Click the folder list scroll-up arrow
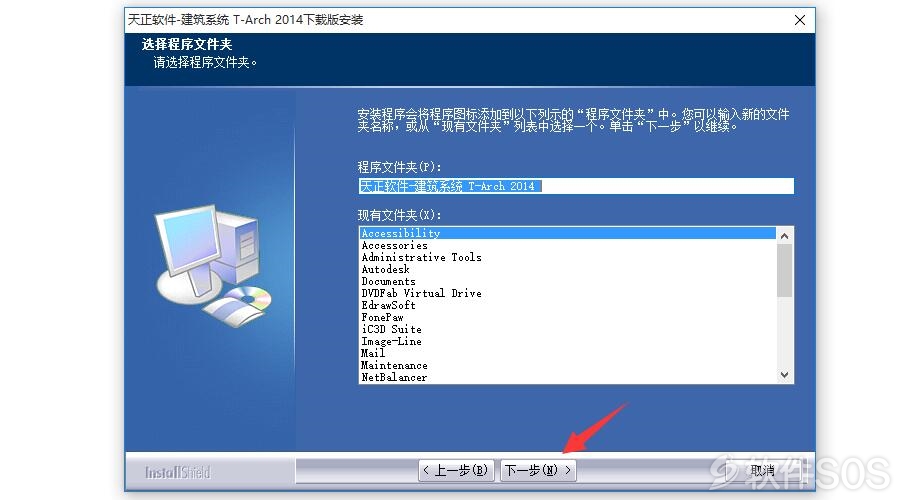The image size is (905, 500). [x=784, y=236]
